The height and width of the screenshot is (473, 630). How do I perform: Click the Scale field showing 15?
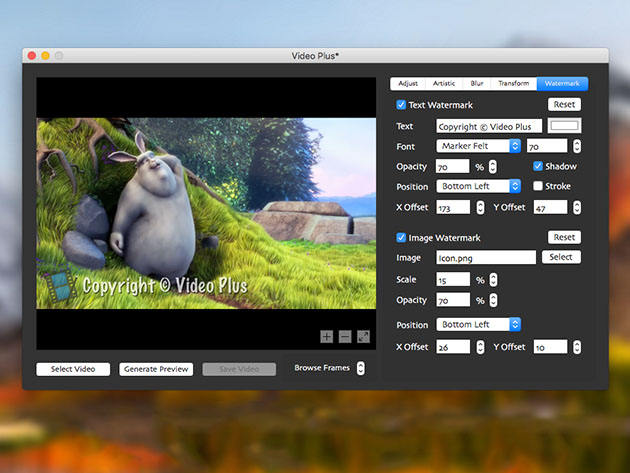coord(453,280)
